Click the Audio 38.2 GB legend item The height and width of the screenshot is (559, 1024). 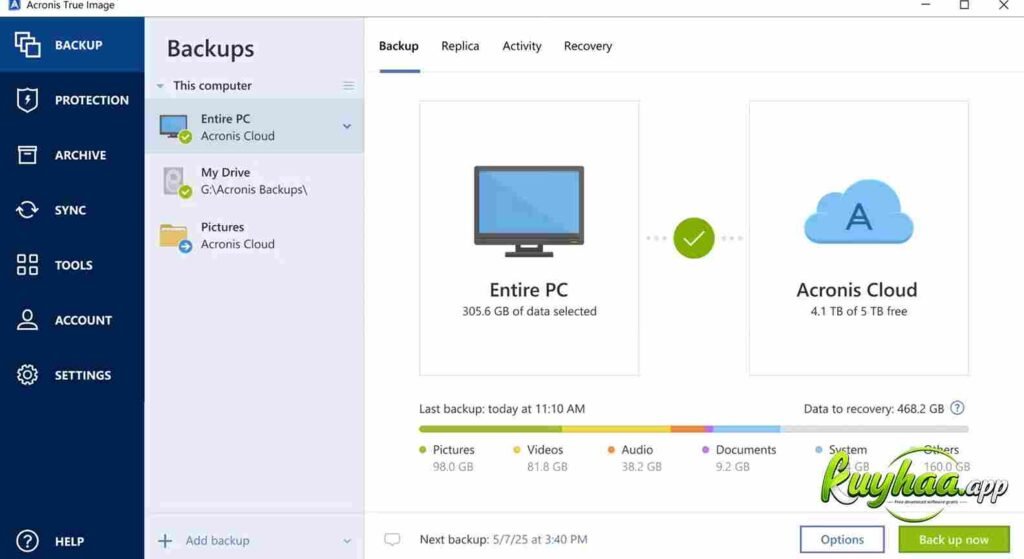click(x=635, y=458)
